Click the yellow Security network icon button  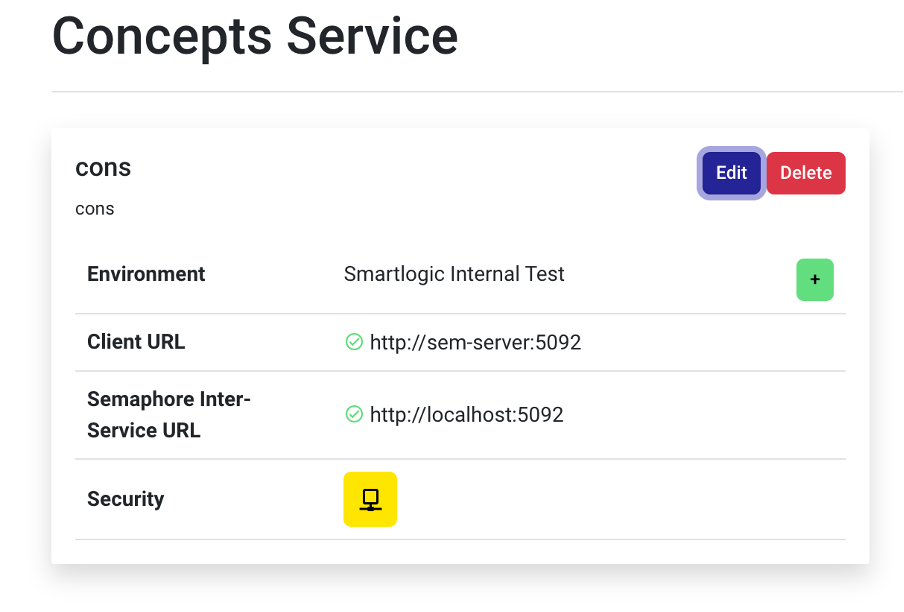pos(370,499)
